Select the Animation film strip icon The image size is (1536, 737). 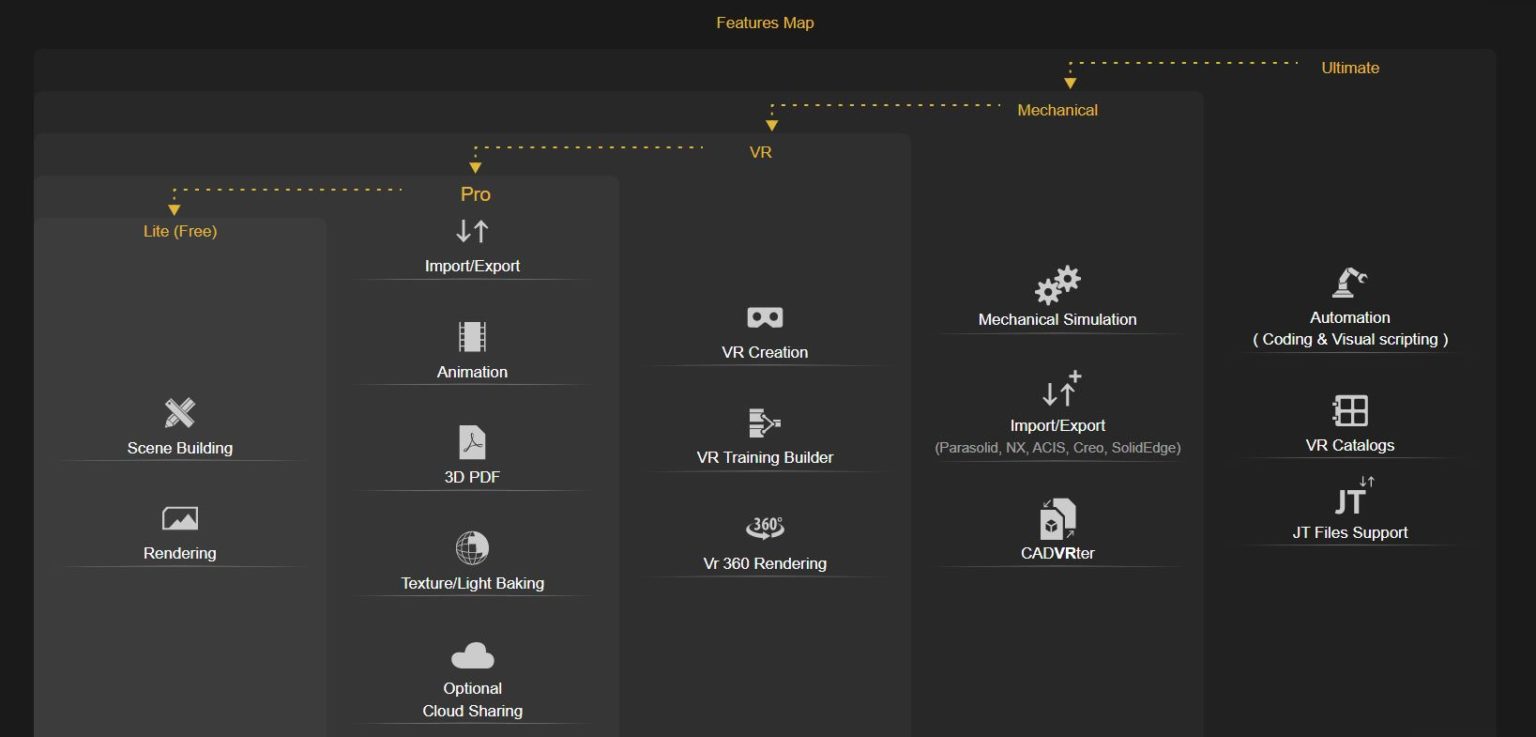472,337
